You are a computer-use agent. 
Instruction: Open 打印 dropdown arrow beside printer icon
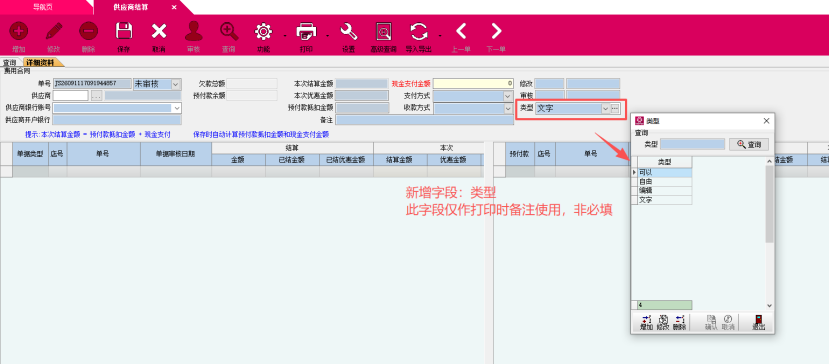pyautogui.click(x=328, y=36)
